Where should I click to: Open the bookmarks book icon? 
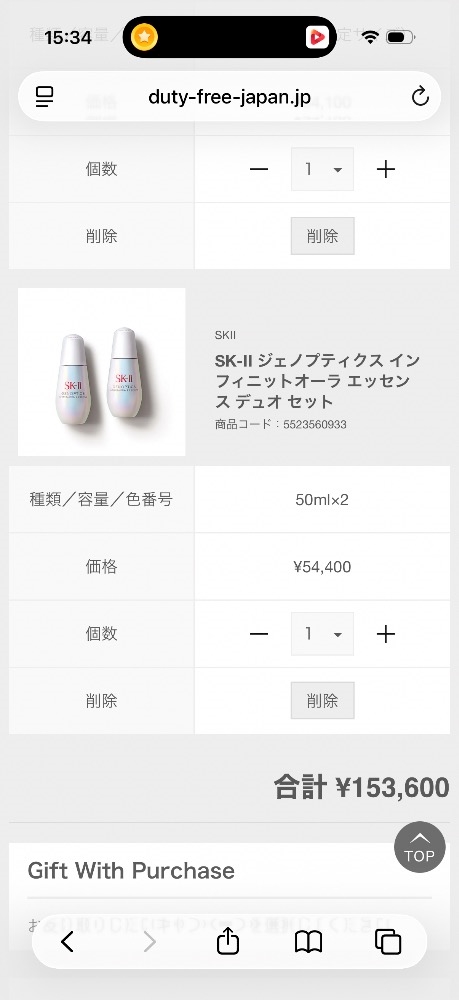point(309,941)
